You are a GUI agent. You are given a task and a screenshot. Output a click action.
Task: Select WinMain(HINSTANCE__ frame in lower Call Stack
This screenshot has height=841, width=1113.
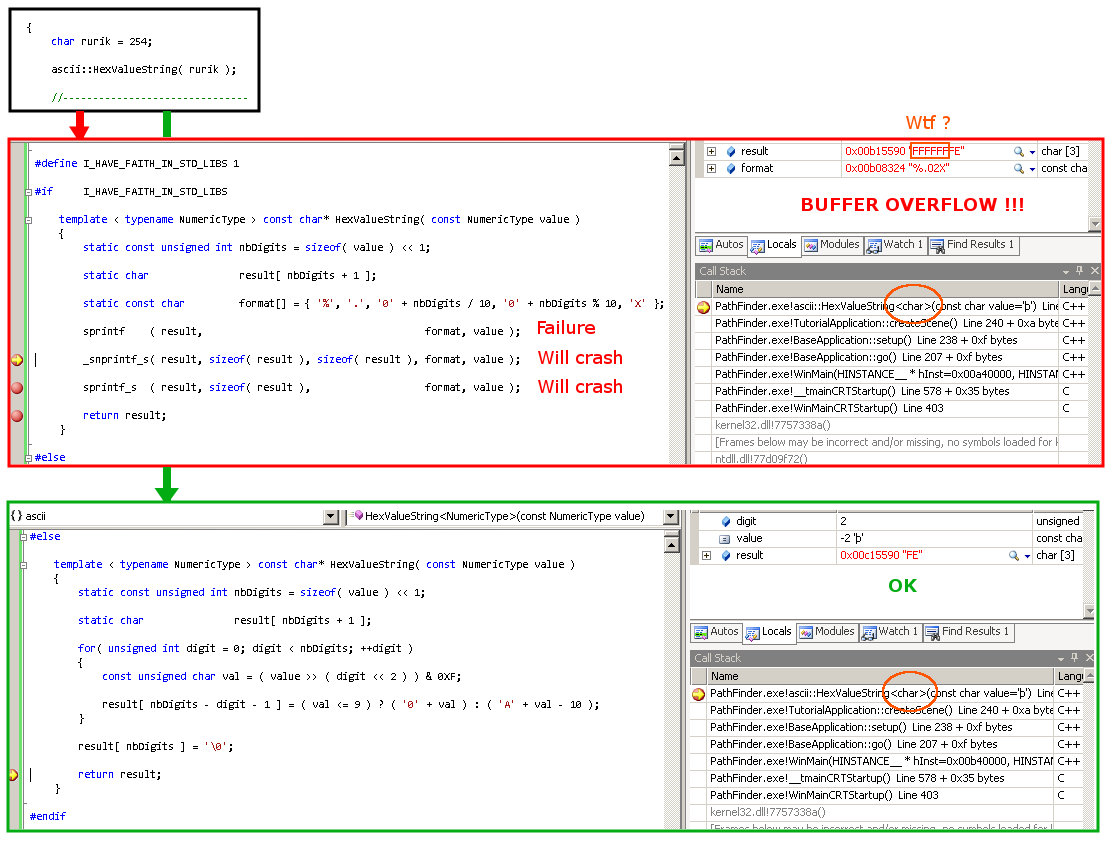click(x=880, y=762)
